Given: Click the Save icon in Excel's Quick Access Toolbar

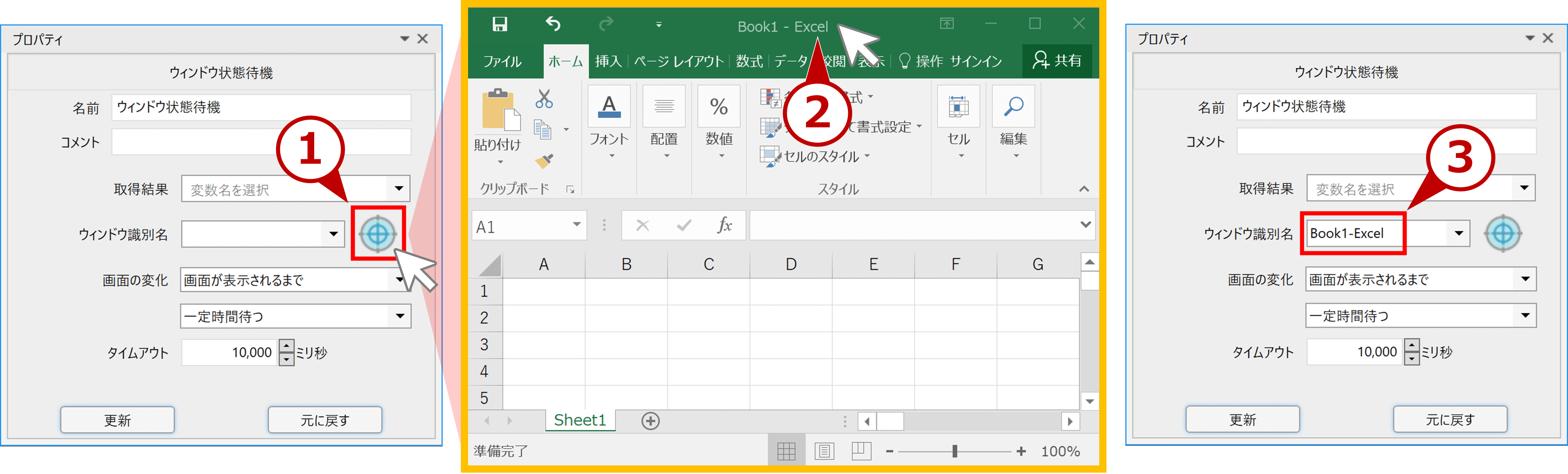Looking at the screenshot, I should 500,23.
